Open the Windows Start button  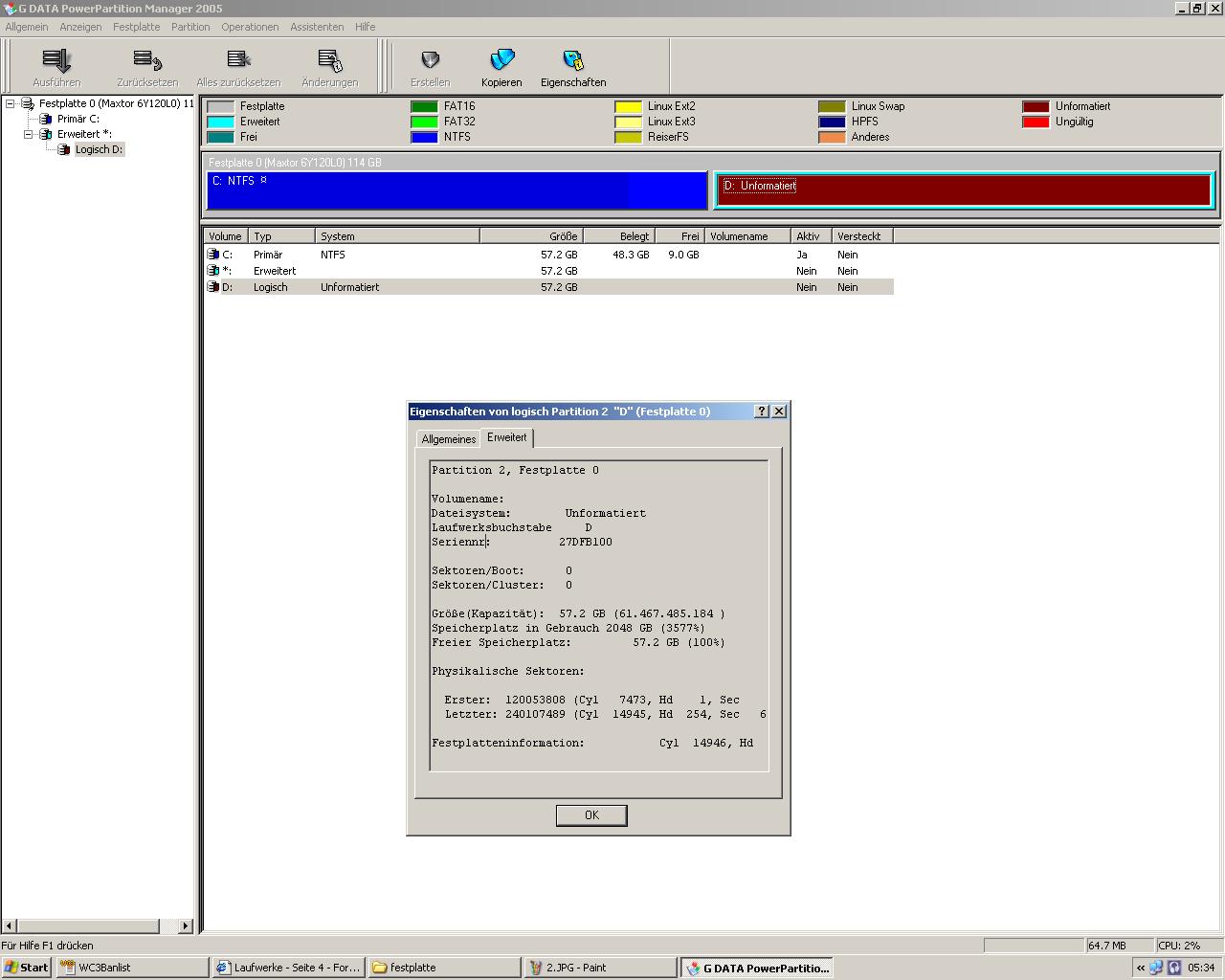27,968
